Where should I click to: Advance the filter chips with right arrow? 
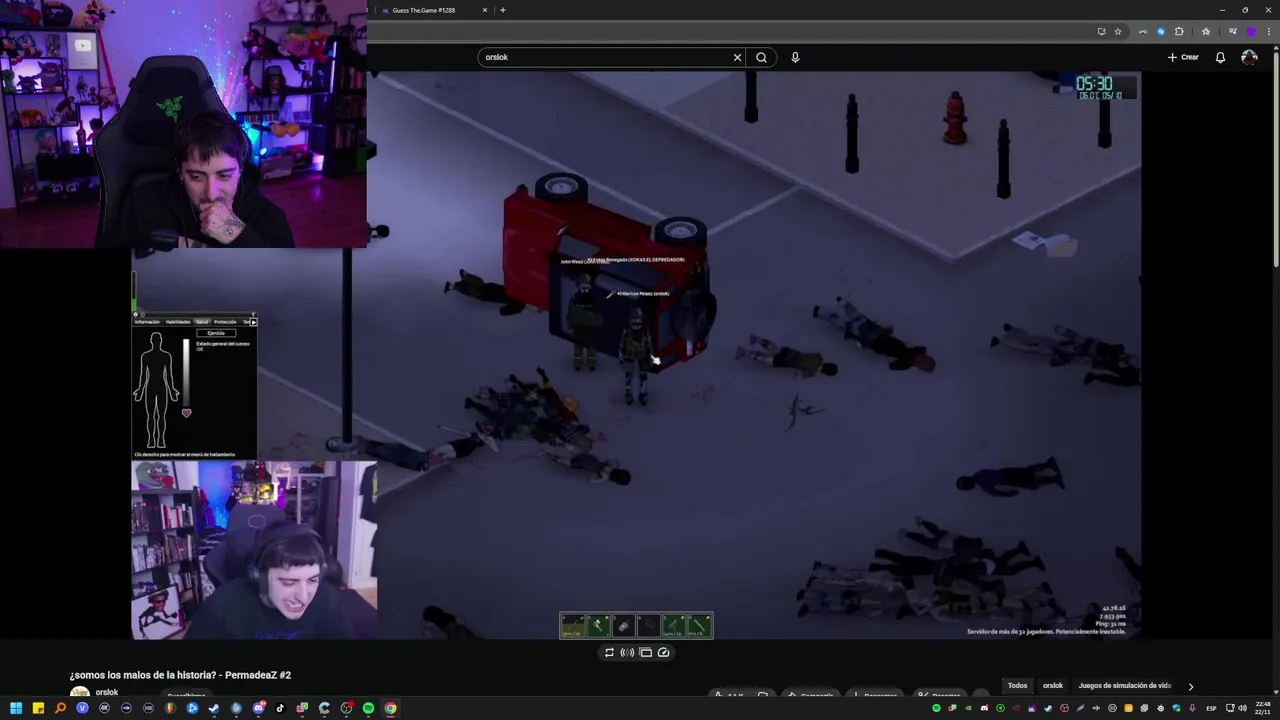tap(1190, 686)
